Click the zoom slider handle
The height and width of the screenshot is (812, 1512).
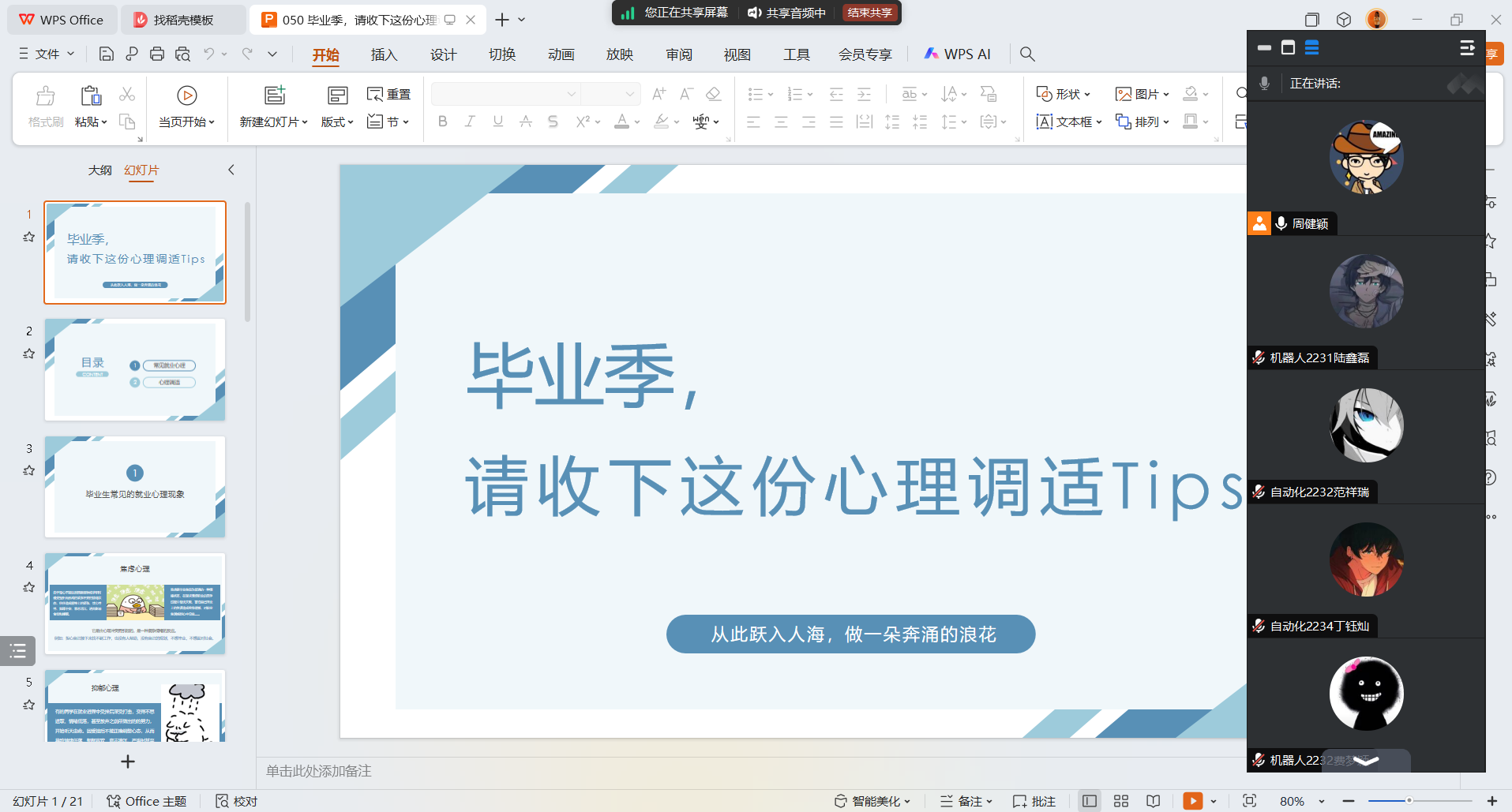(x=1409, y=801)
